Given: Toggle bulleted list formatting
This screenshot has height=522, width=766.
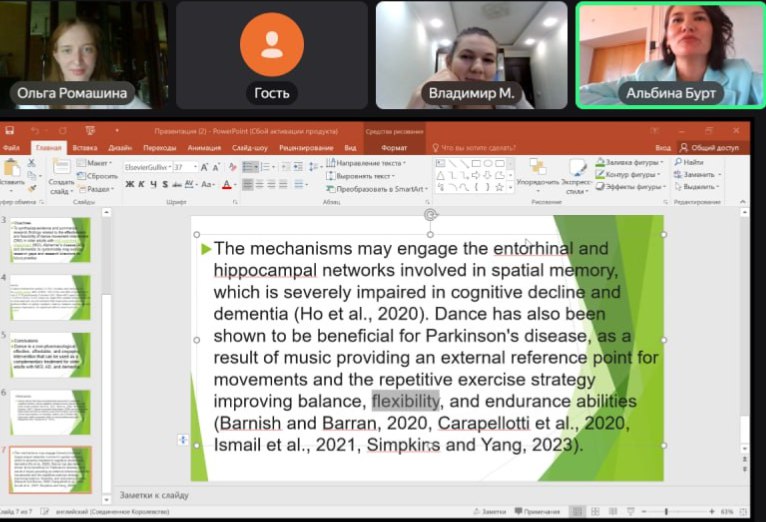Looking at the screenshot, I should click(x=250, y=167).
